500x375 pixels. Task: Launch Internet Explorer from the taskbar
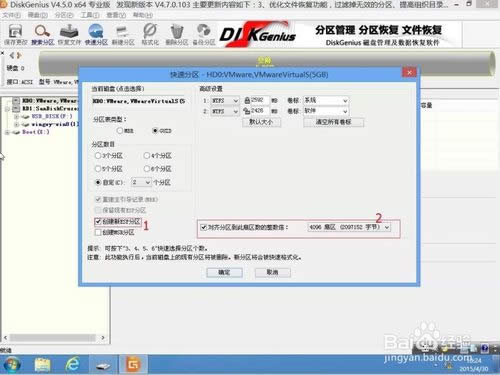click(x=73, y=364)
